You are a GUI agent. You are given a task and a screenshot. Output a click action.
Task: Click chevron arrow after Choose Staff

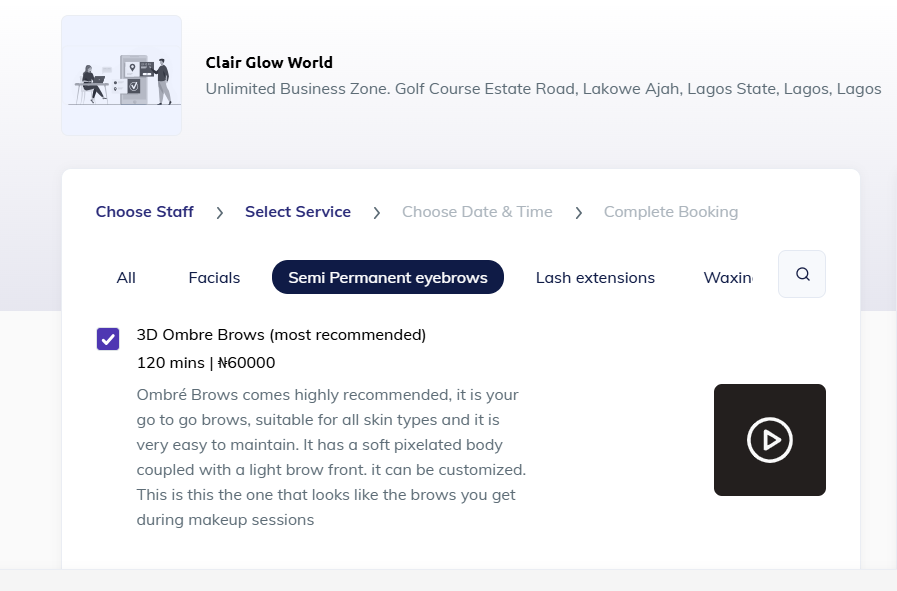coord(220,213)
